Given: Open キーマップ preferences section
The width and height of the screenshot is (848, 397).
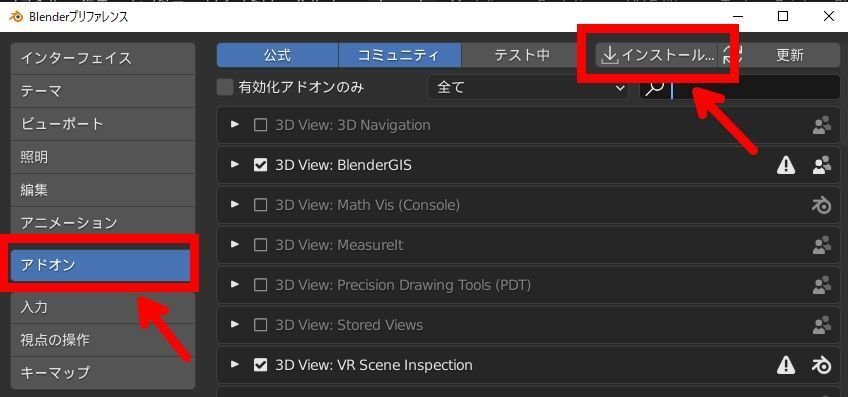Looking at the screenshot, I should tap(103, 373).
